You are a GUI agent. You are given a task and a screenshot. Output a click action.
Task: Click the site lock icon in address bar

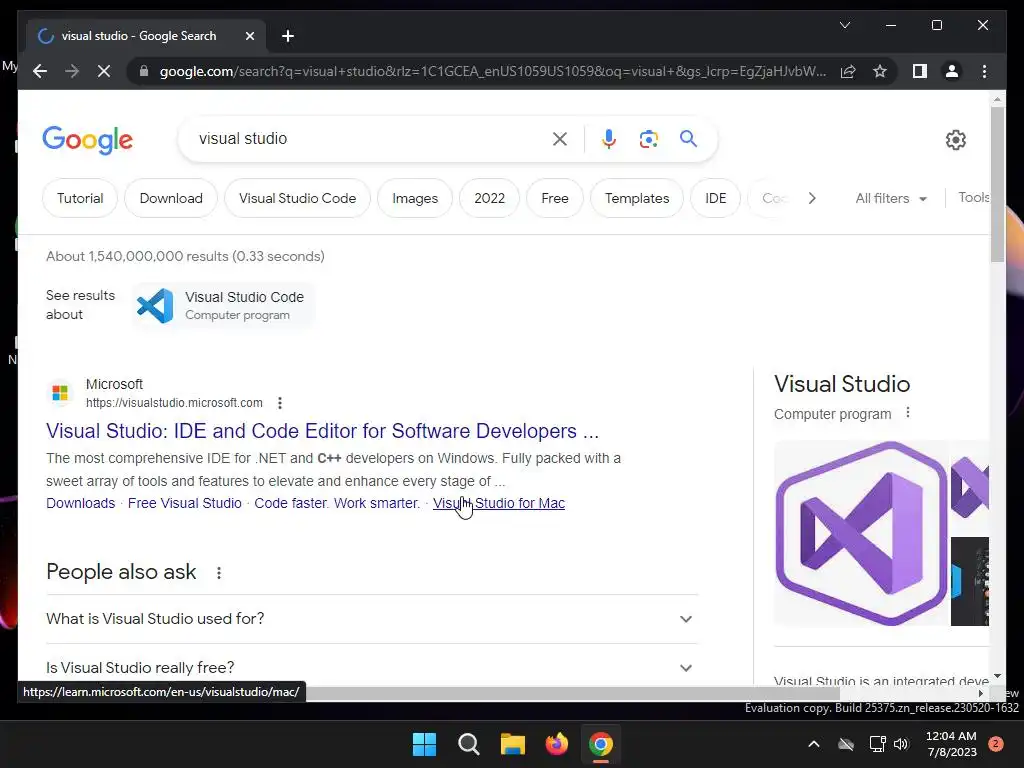click(x=144, y=71)
